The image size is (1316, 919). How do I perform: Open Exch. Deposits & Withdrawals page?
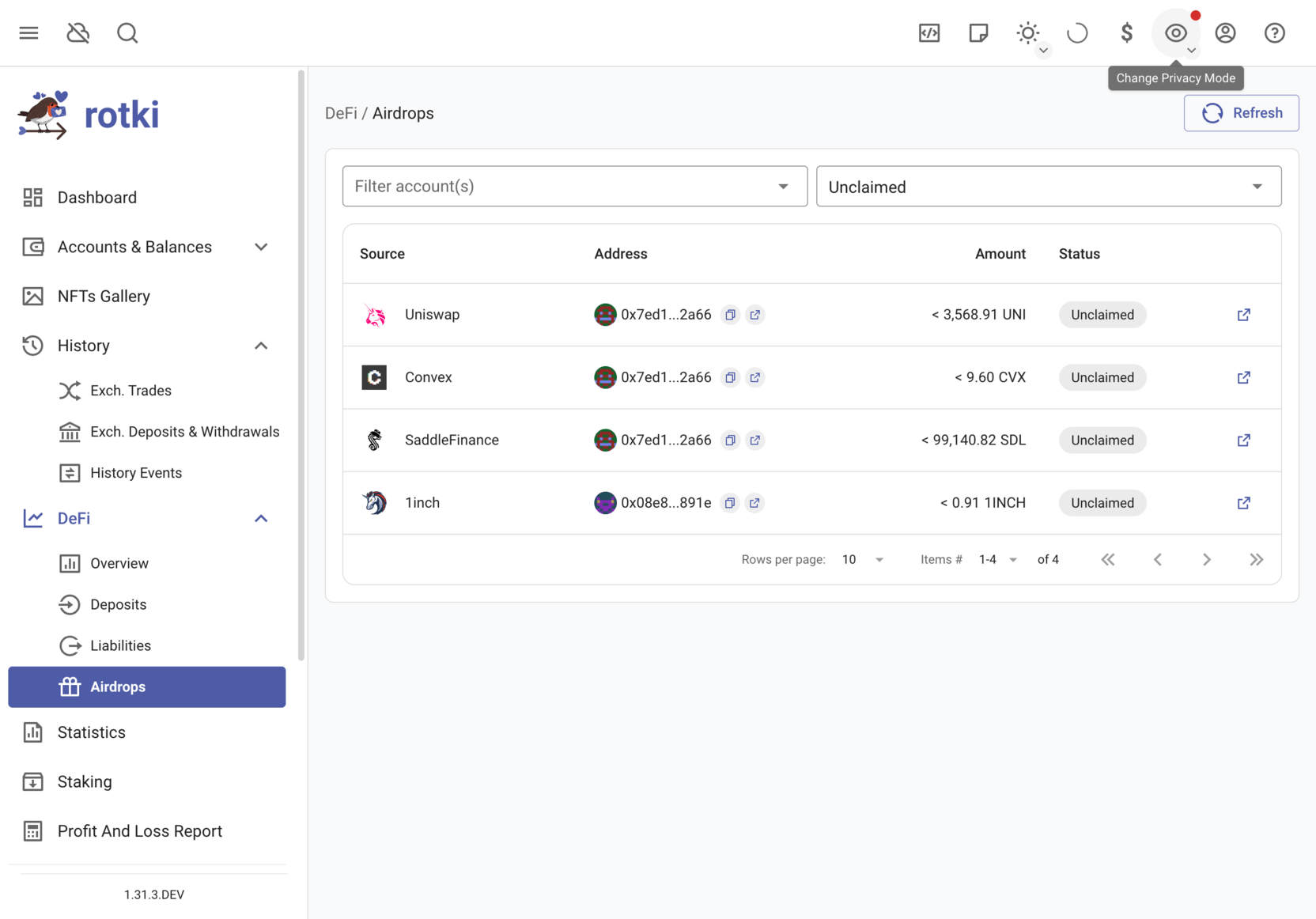(x=147, y=432)
